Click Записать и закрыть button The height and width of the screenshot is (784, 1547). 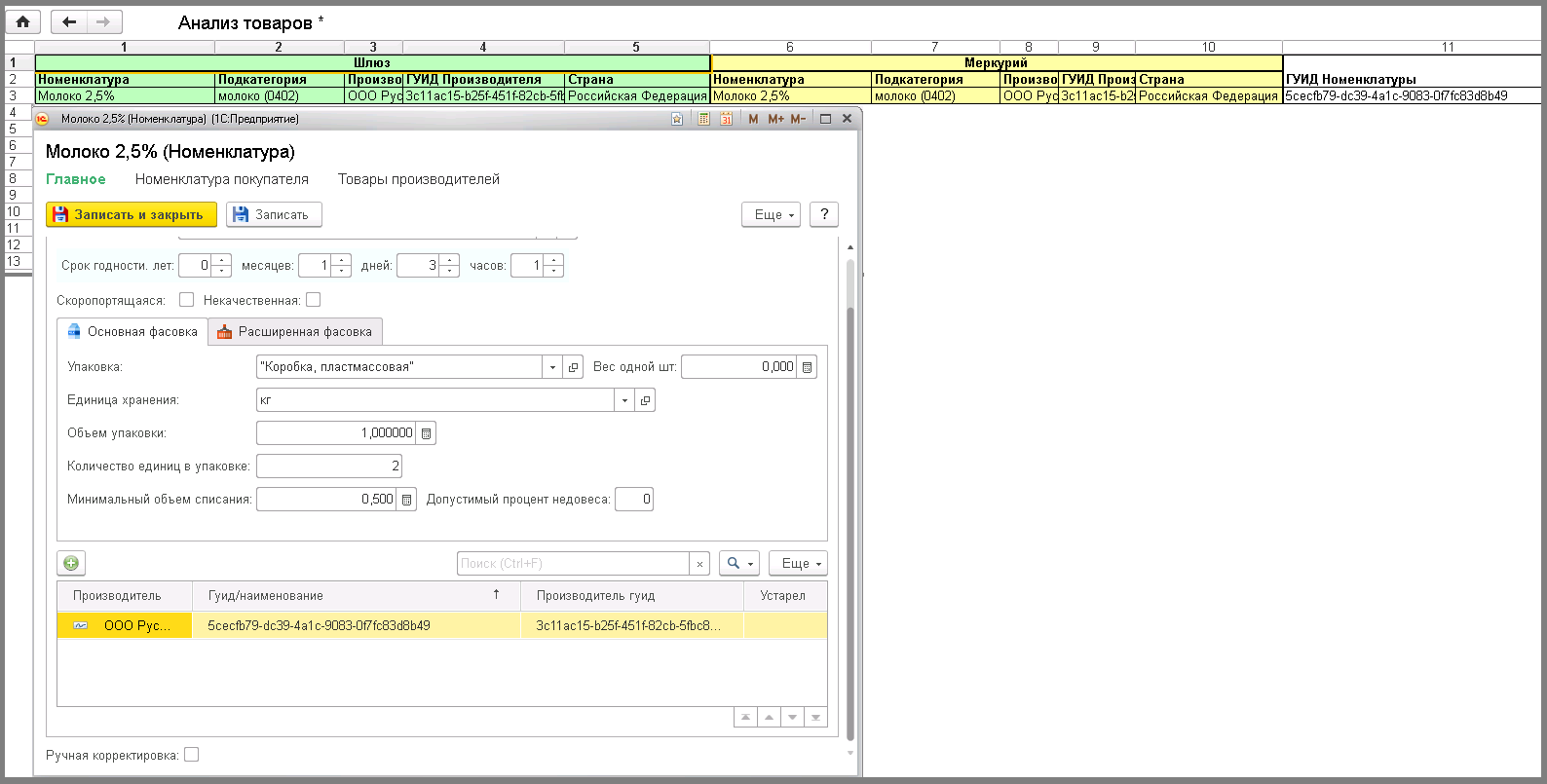[132, 214]
